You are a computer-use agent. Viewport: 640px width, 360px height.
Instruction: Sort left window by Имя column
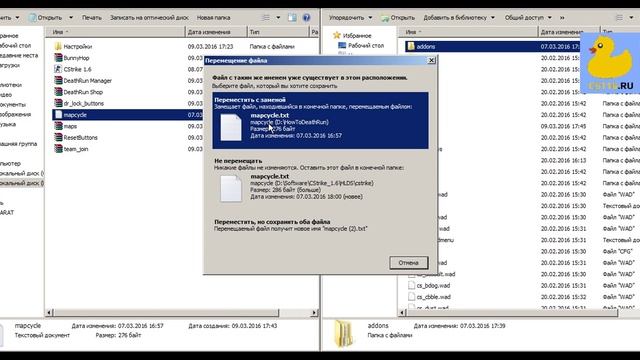pyautogui.click(x=115, y=32)
